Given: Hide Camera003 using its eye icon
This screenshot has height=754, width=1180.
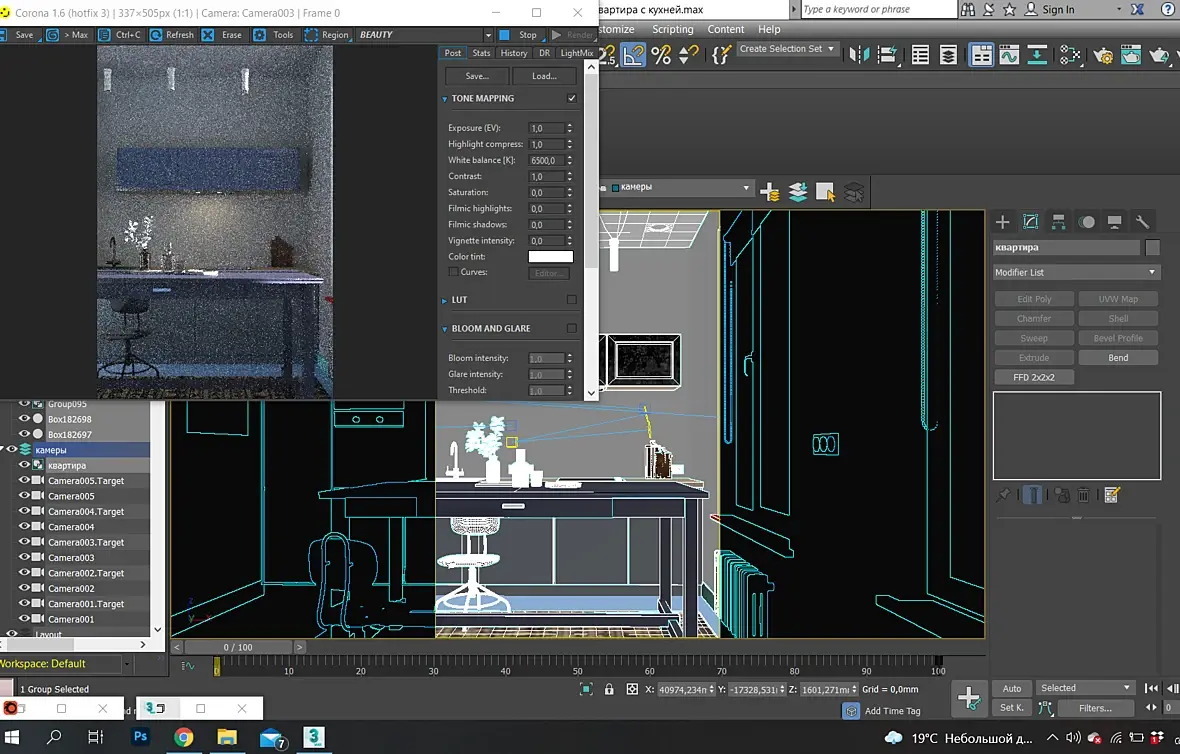Looking at the screenshot, I should click(x=24, y=558).
